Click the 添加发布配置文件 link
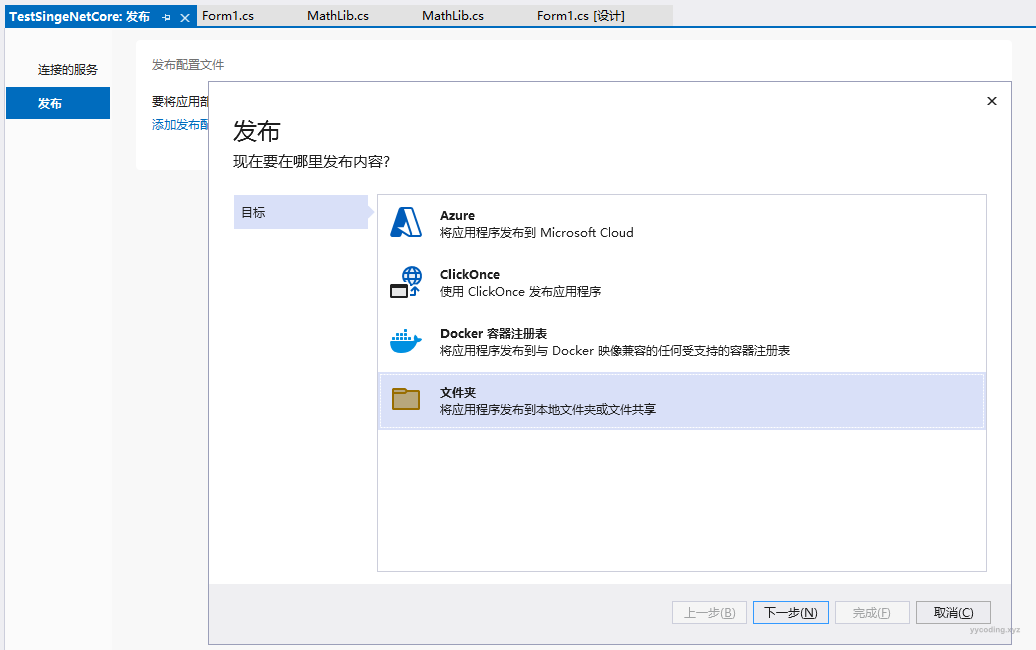Screen dimensions: 1036x650 point(180,125)
